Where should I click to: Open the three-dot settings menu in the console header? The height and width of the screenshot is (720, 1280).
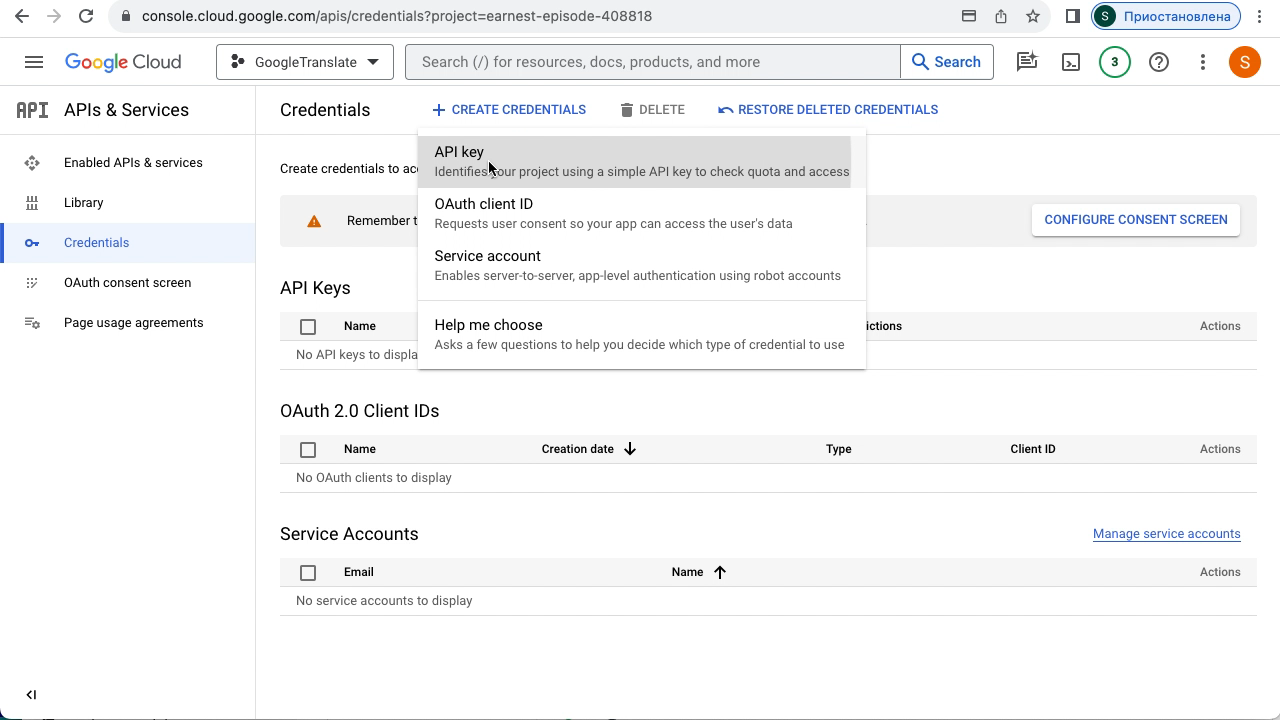(x=1203, y=62)
